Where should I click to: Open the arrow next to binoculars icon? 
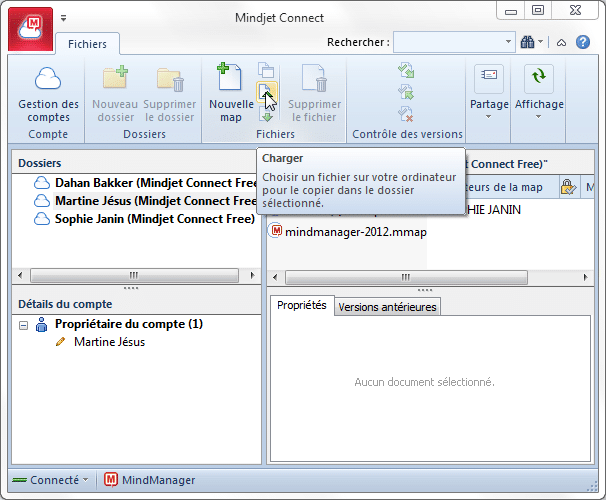(x=541, y=42)
